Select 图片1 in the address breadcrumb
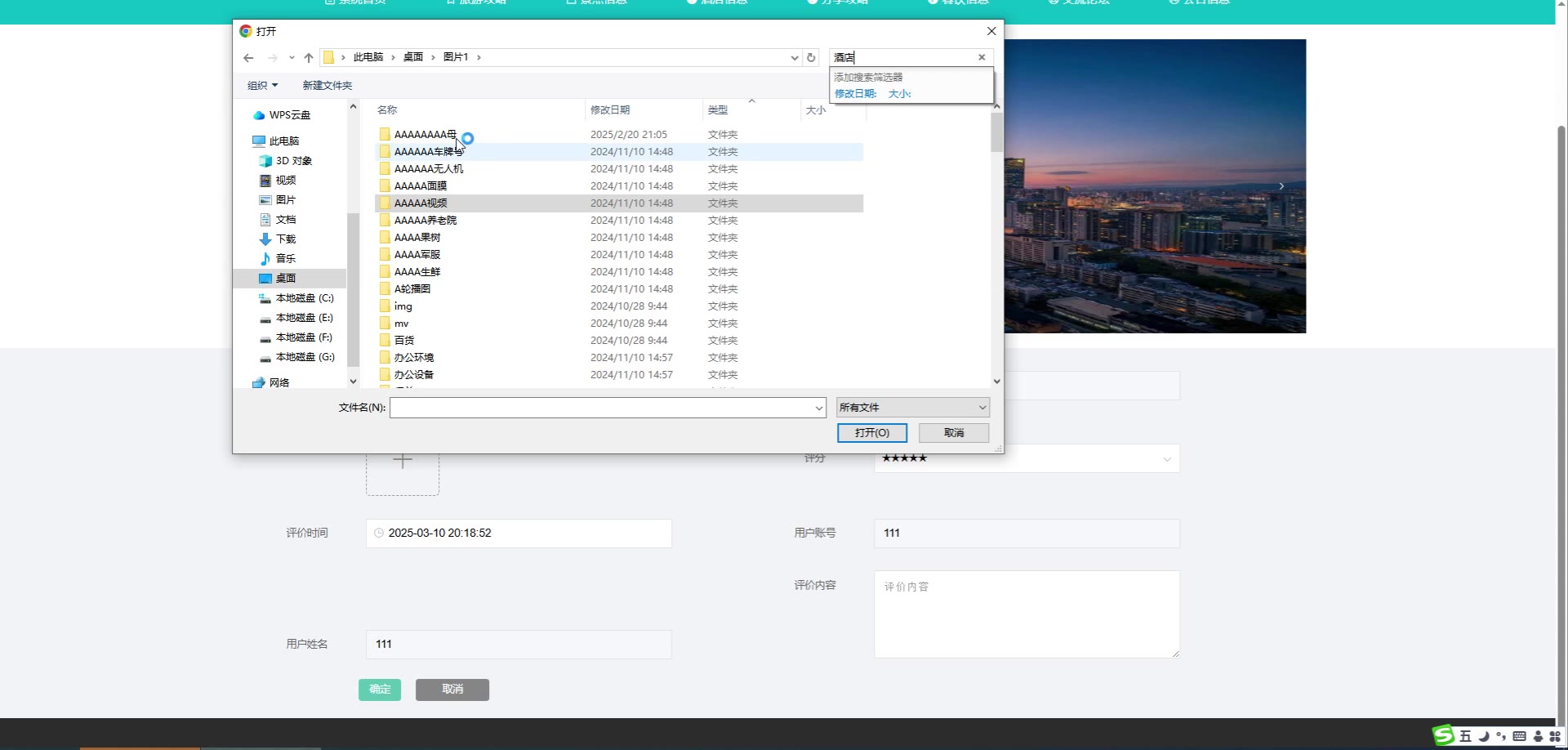 (456, 57)
